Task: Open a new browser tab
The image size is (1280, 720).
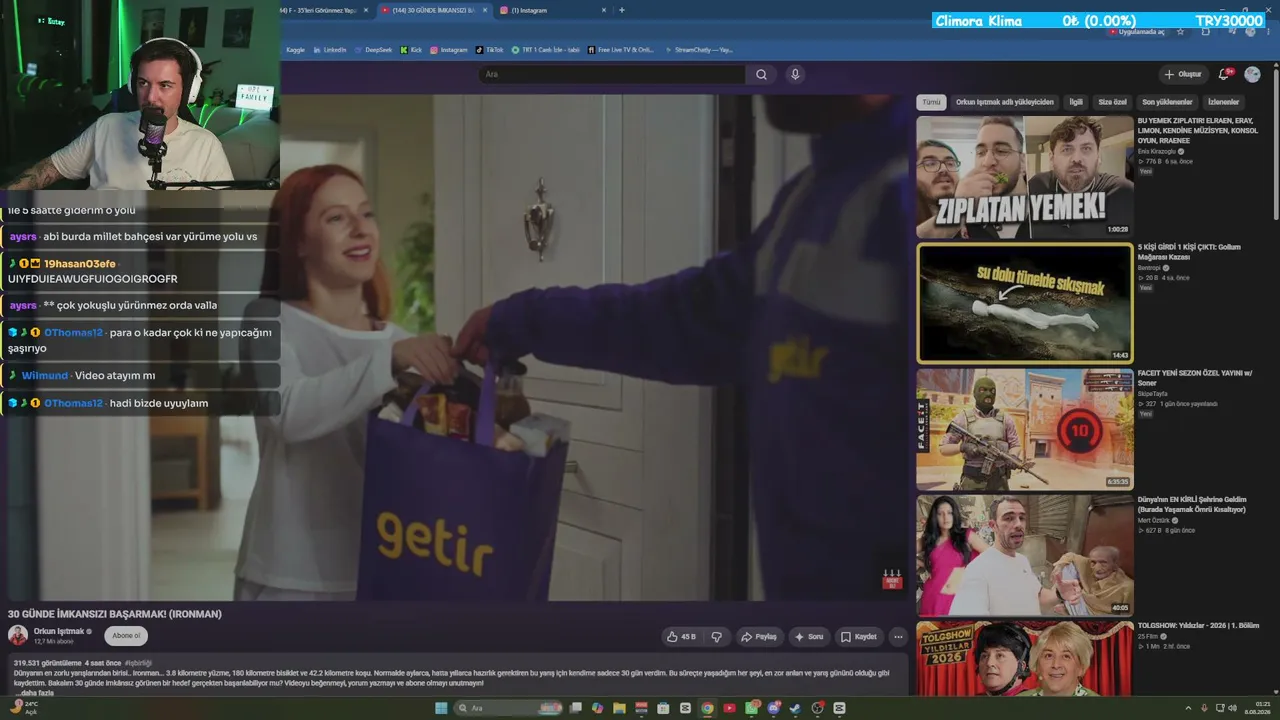Action: pyautogui.click(x=622, y=10)
